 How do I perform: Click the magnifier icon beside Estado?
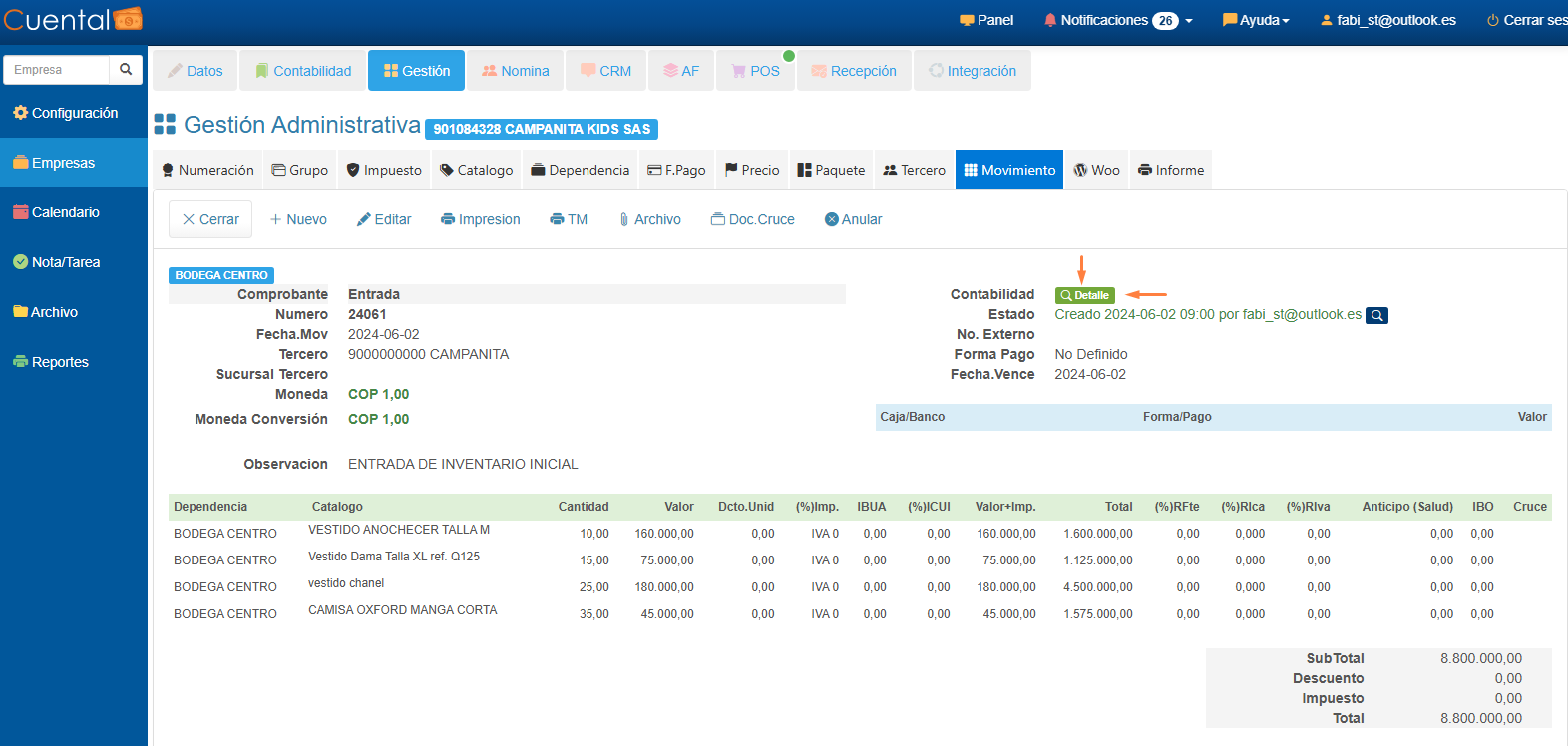point(1376,315)
